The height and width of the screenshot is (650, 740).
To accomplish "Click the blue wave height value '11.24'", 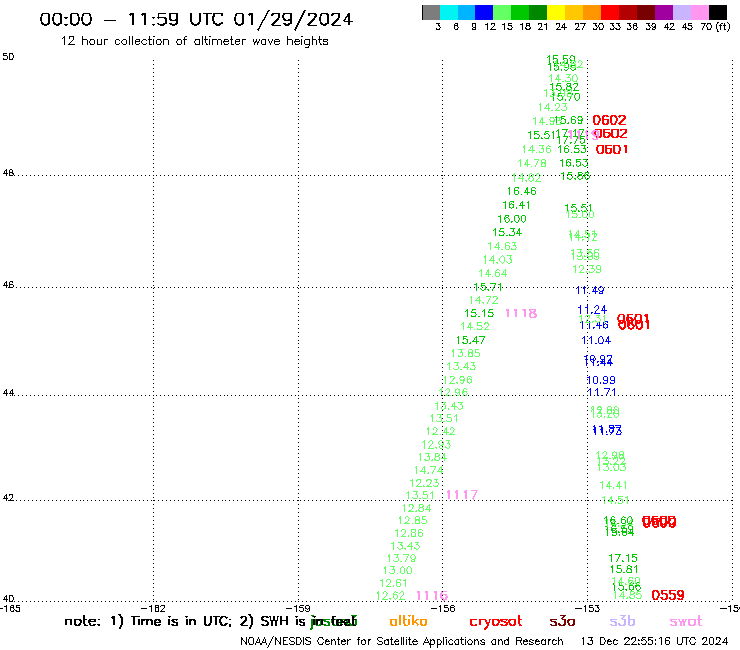I will click(x=592, y=310).
